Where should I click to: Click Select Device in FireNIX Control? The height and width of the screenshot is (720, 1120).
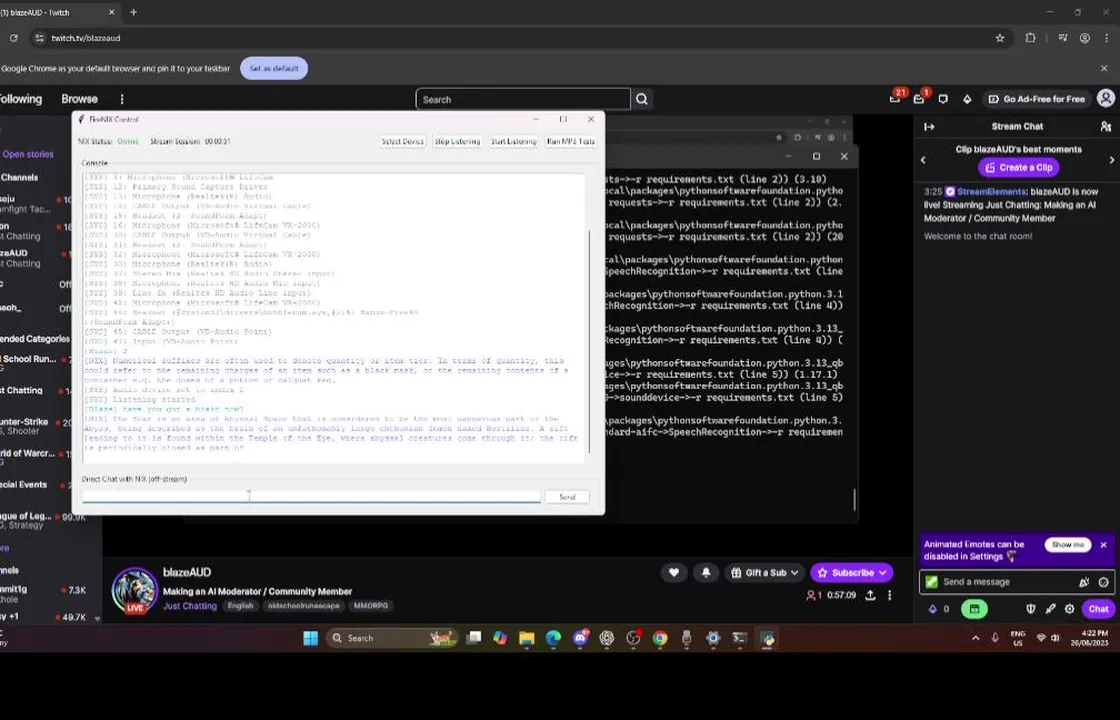click(403, 141)
